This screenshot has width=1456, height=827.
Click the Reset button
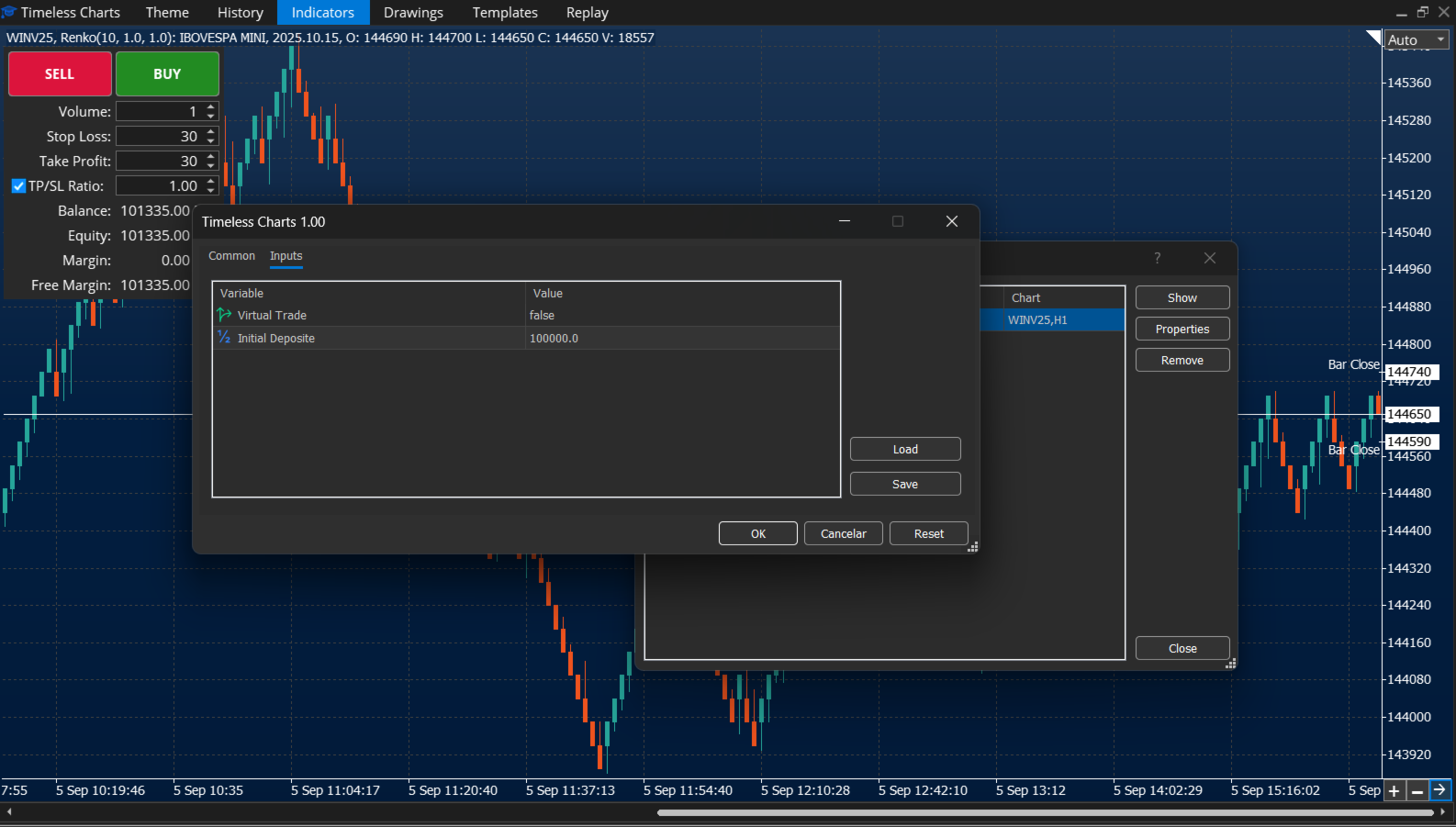pyautogui.click(x=929, y=533)
